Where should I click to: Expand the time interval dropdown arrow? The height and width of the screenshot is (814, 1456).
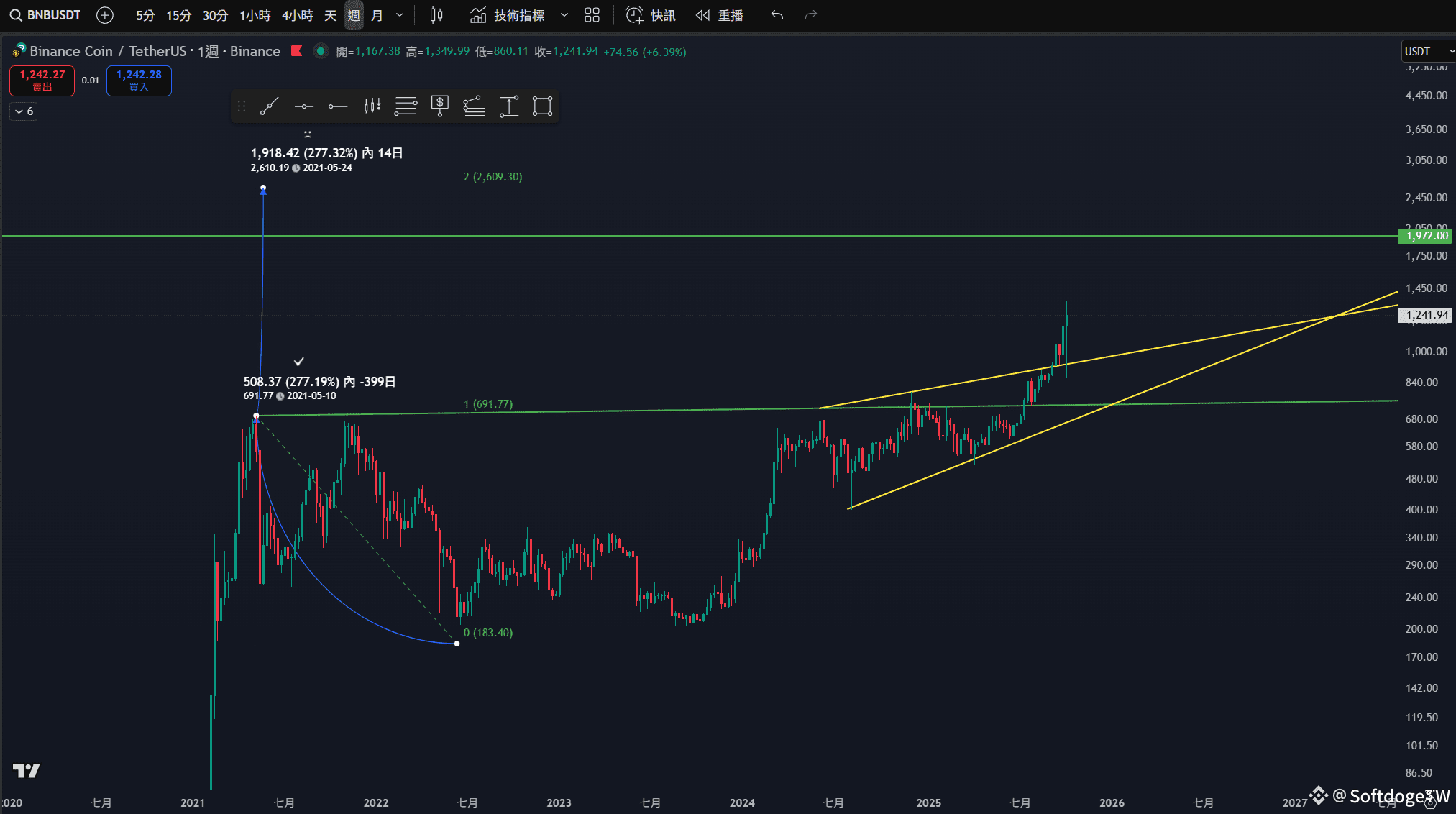[x=400, y=15]
